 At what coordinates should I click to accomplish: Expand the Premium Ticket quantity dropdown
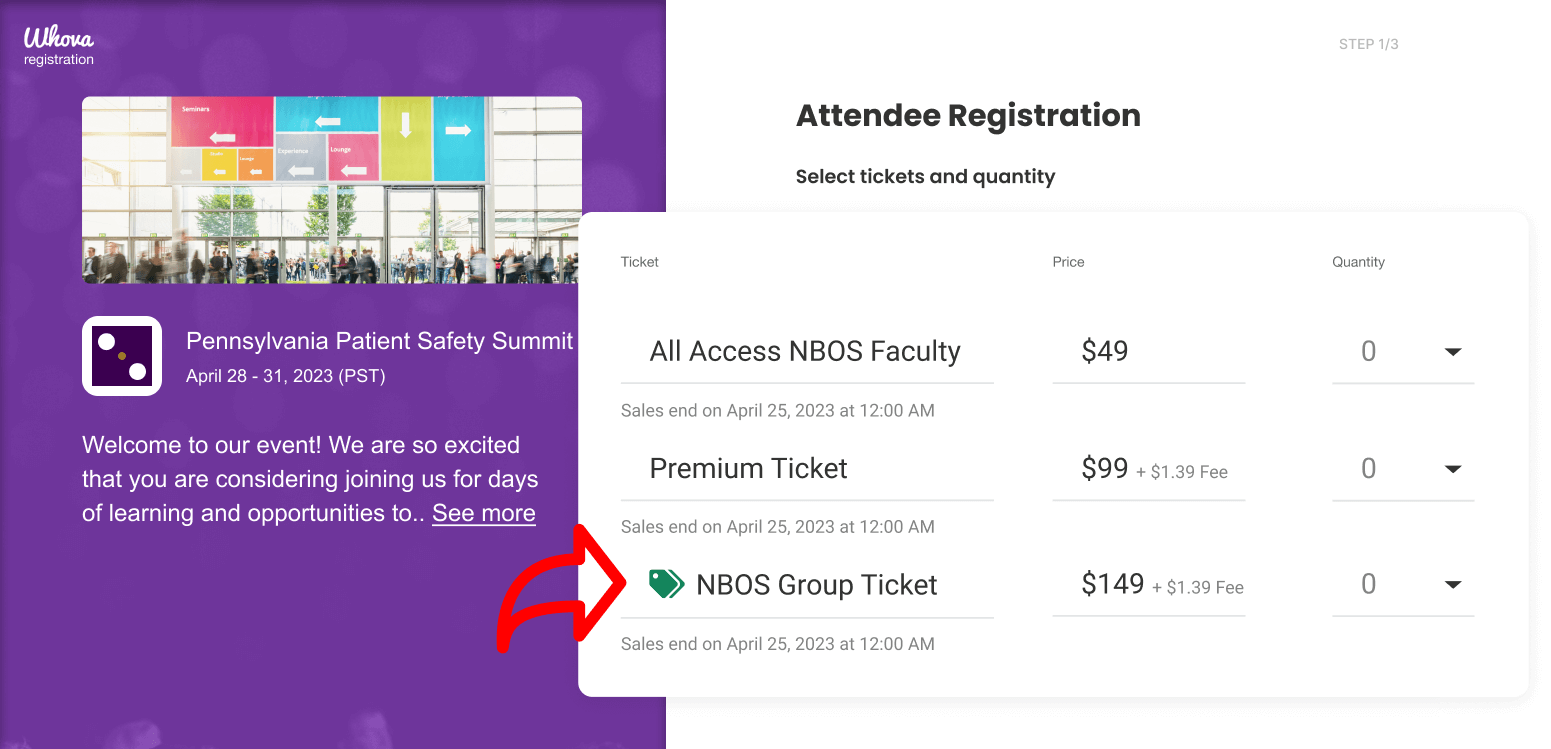pyautogui.click(x=1452, y=469)
